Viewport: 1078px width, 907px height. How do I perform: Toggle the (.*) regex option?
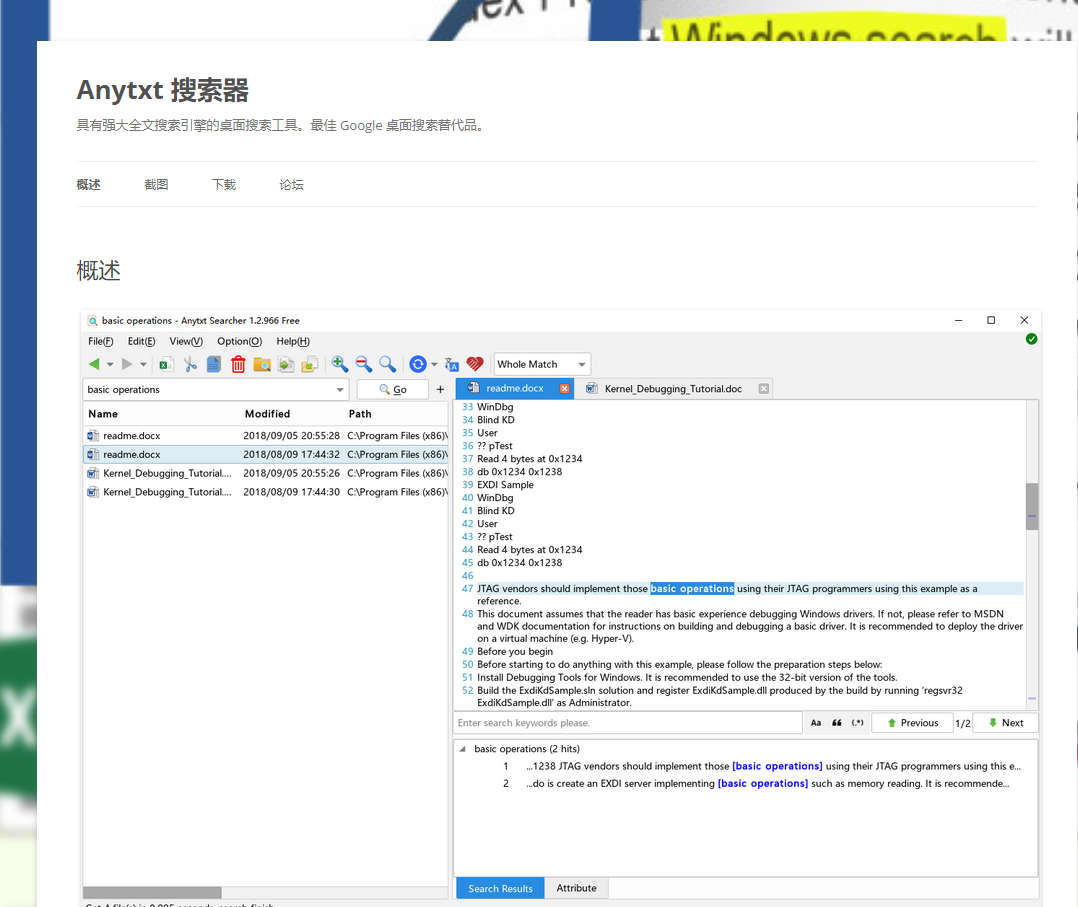[x=857, y=723]
